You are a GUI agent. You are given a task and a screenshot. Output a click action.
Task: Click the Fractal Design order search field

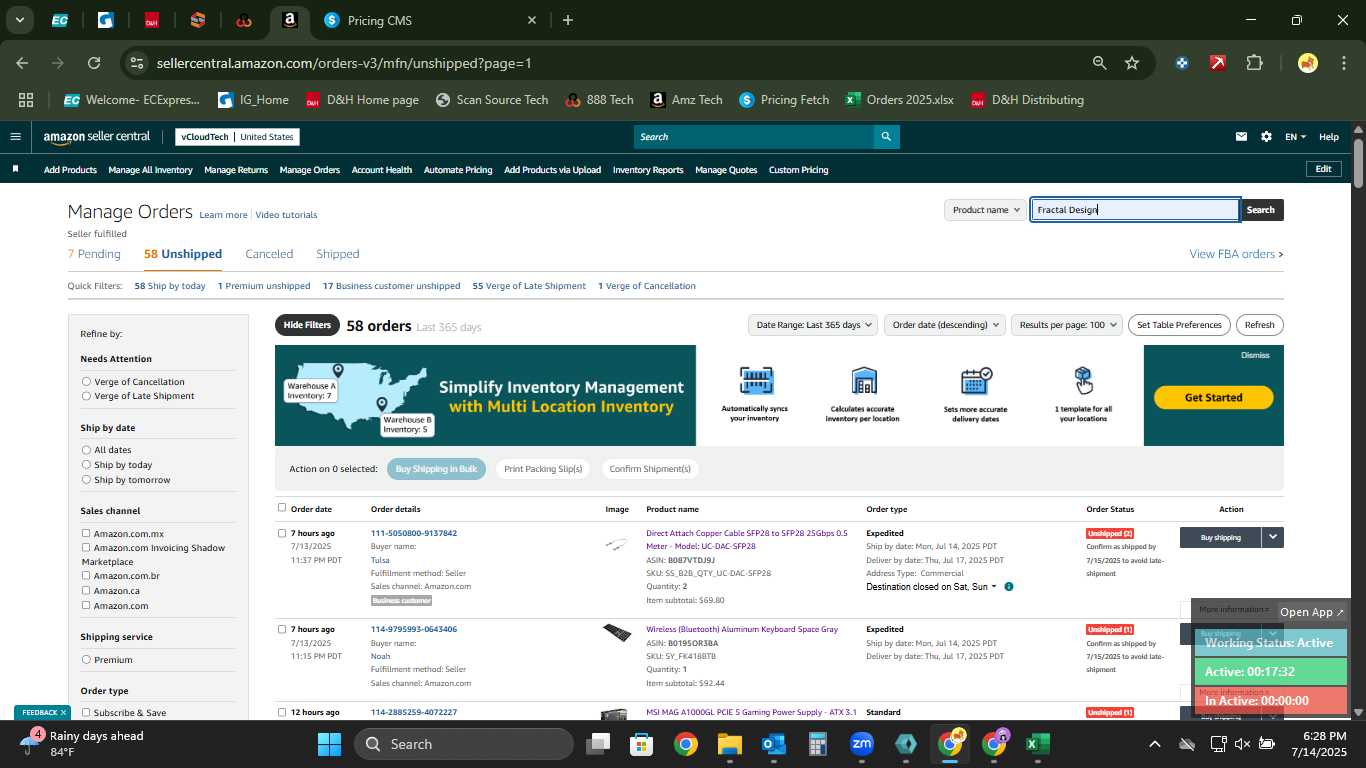[x=1135, y=210]
